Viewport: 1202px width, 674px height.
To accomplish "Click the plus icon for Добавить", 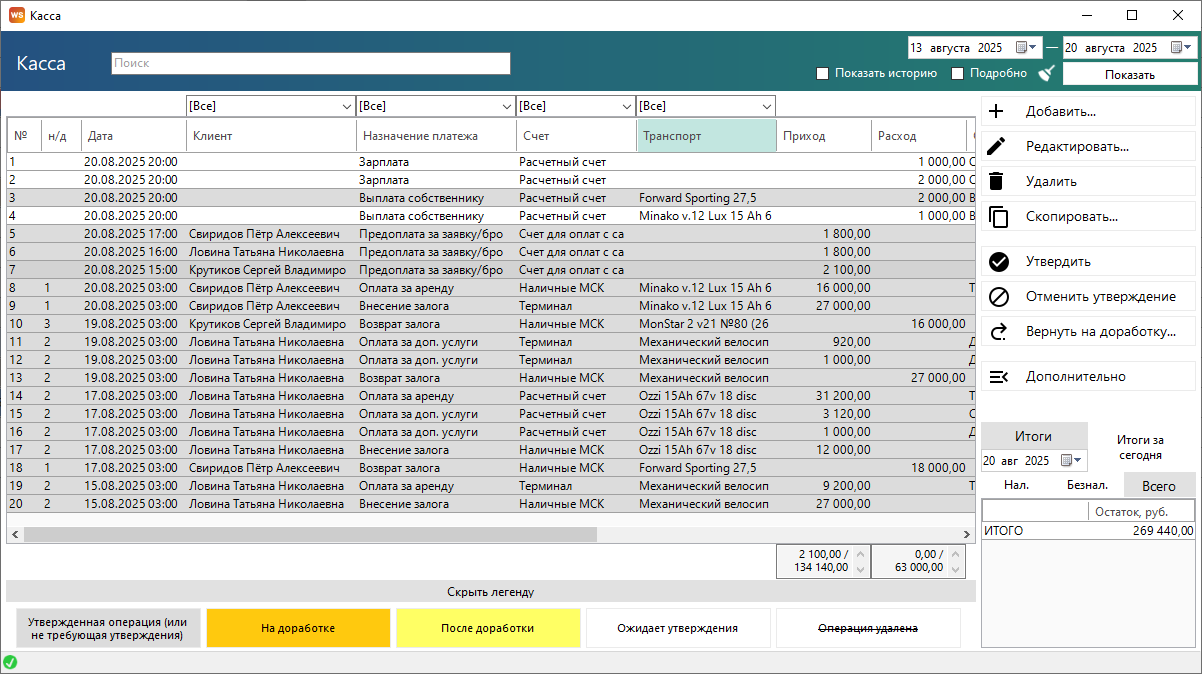I will pyautogui.click(x=997, y=112).
